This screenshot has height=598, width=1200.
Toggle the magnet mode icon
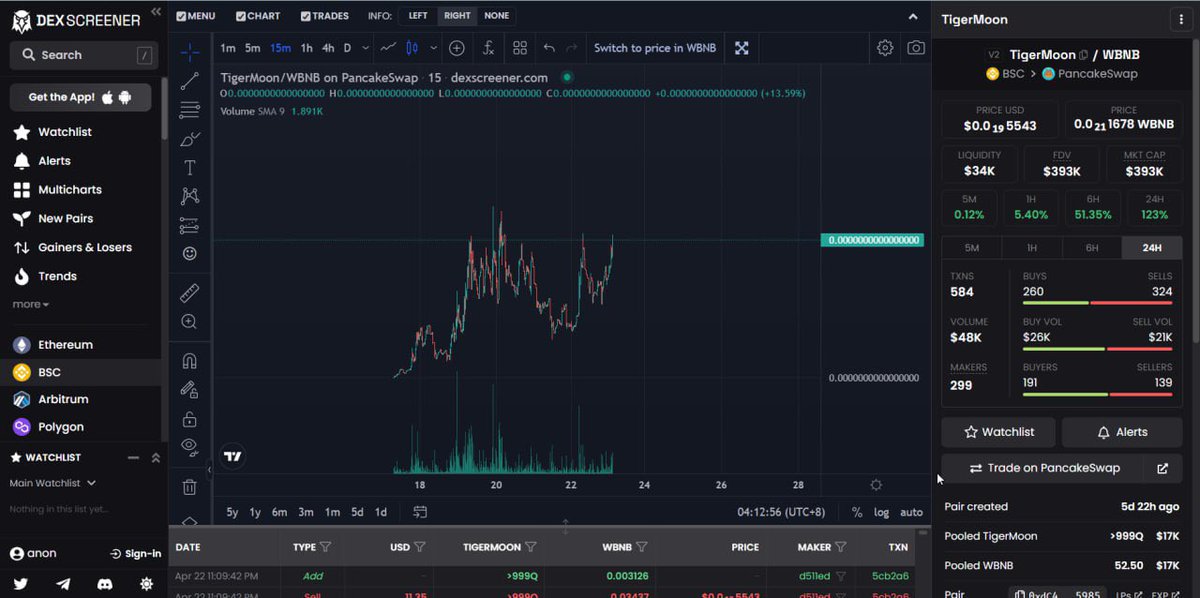(190, 361)
